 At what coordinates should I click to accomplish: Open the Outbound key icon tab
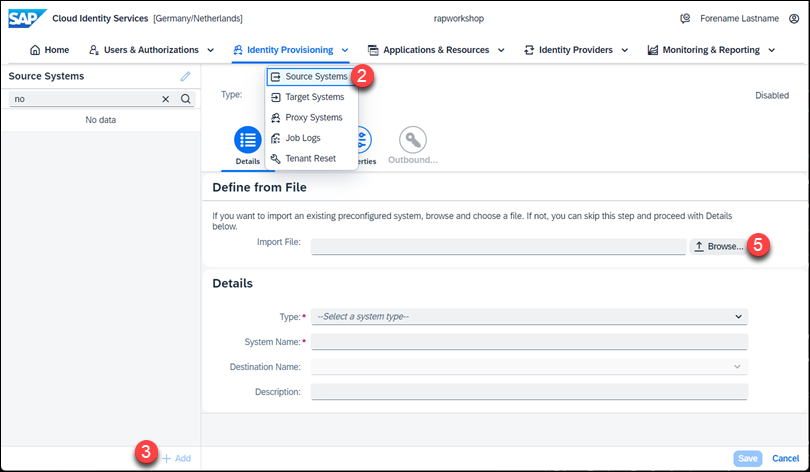(x=413, y=139)
